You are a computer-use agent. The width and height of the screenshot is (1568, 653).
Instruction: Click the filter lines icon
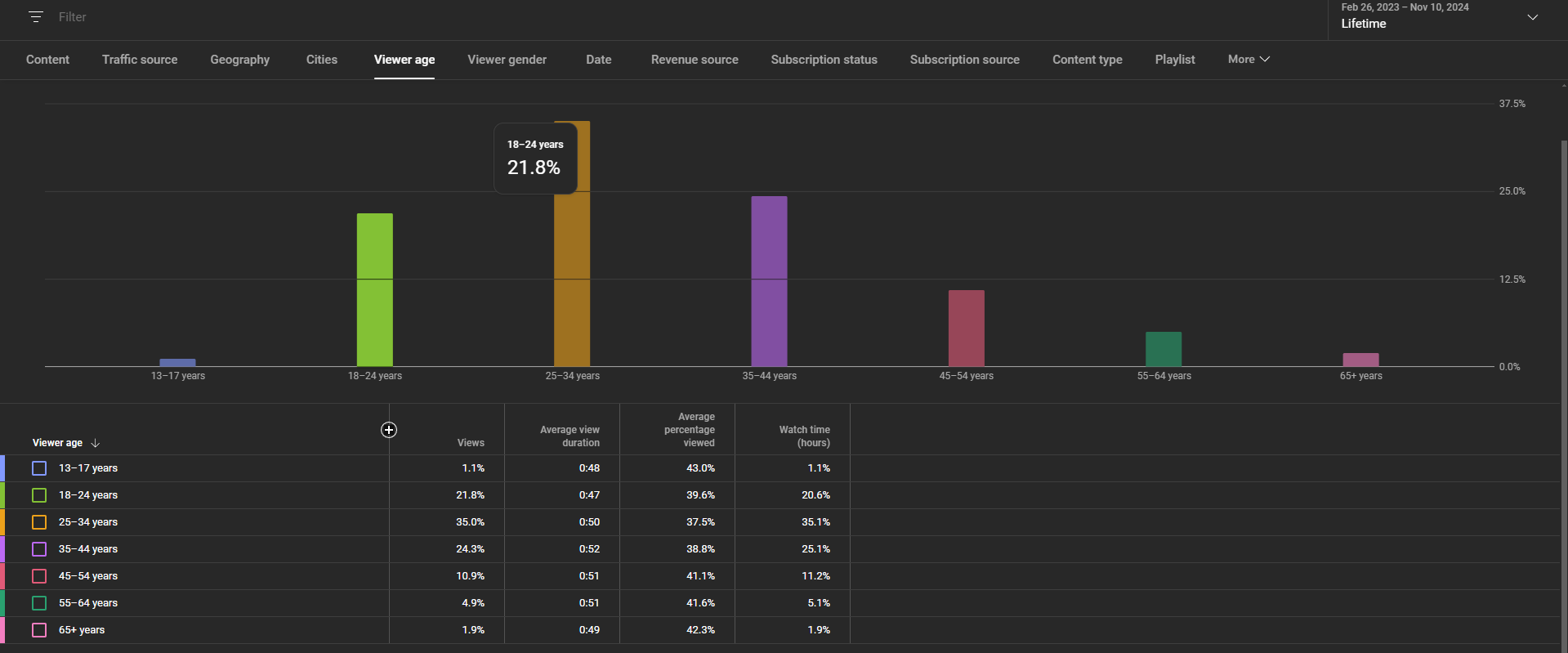[x=36, y=17]
